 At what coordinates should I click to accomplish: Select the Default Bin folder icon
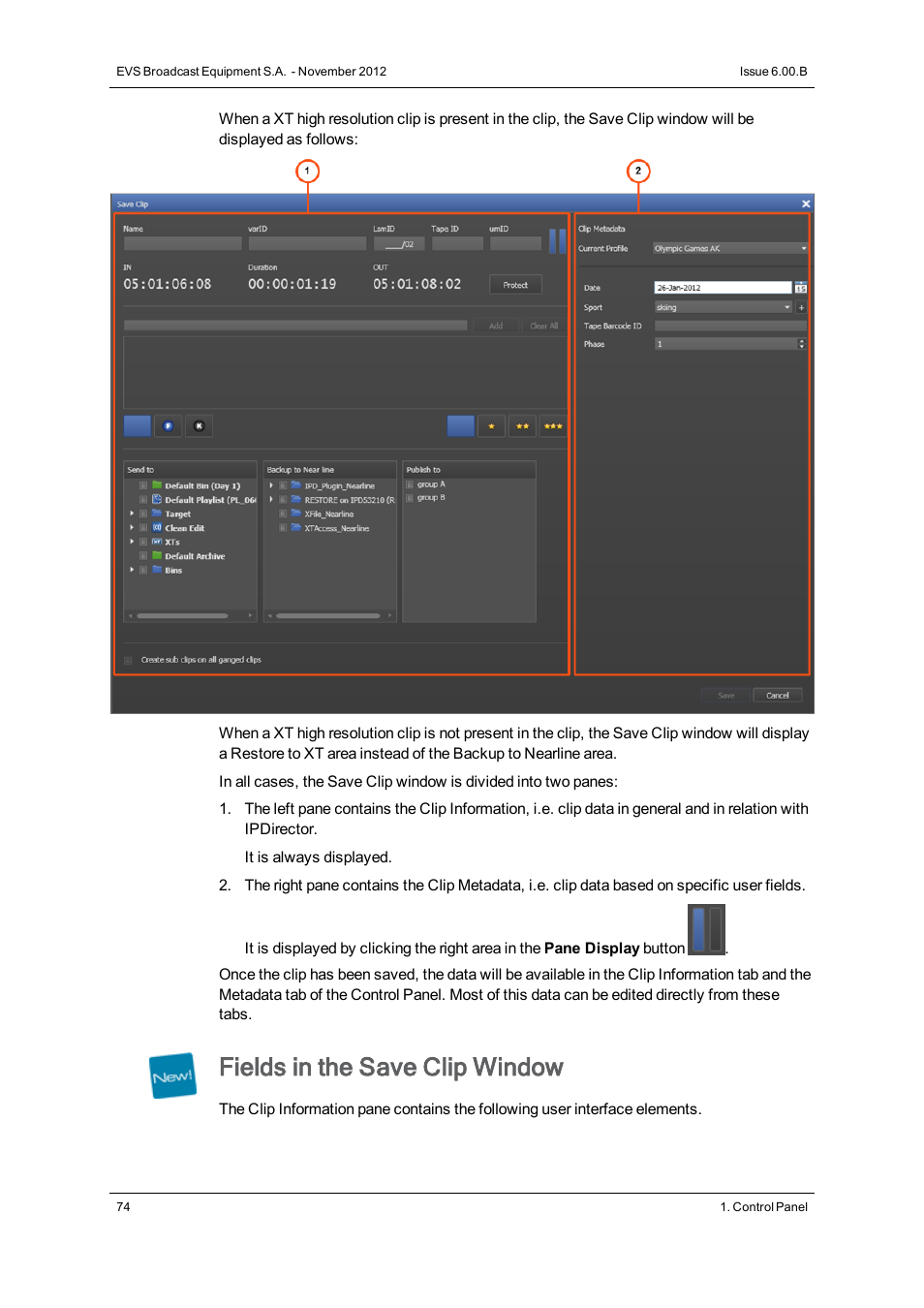(157, 485)
